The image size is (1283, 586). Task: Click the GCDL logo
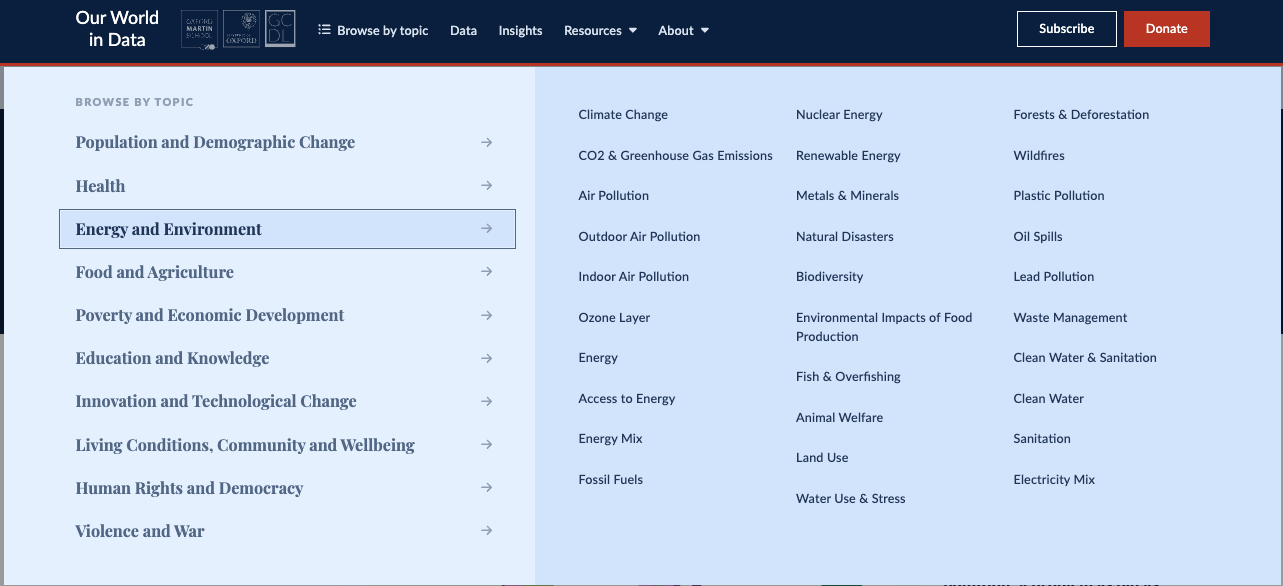(x=280, y=29)
